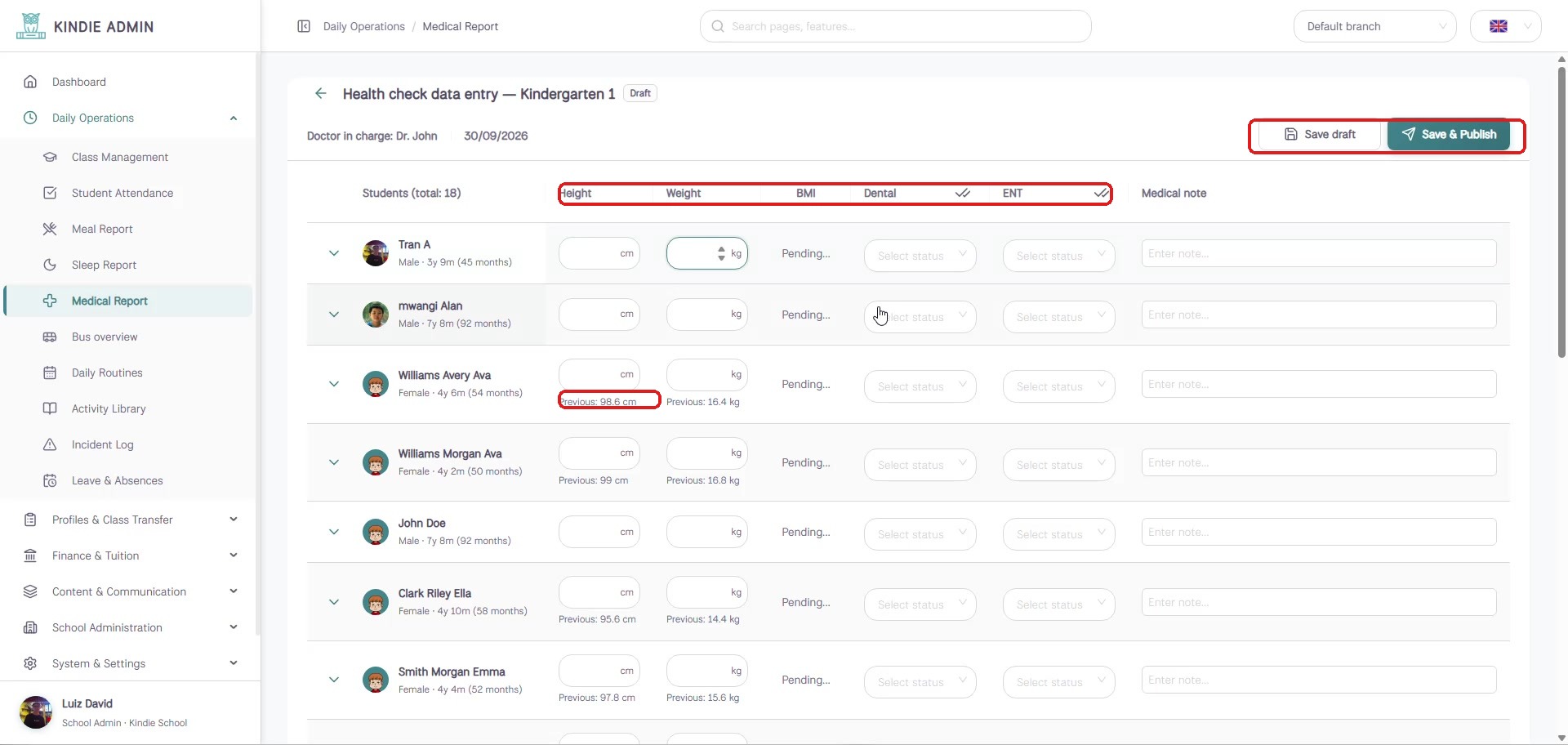
Task: Open the Luiz David user profile
Action: click(131, 712)
